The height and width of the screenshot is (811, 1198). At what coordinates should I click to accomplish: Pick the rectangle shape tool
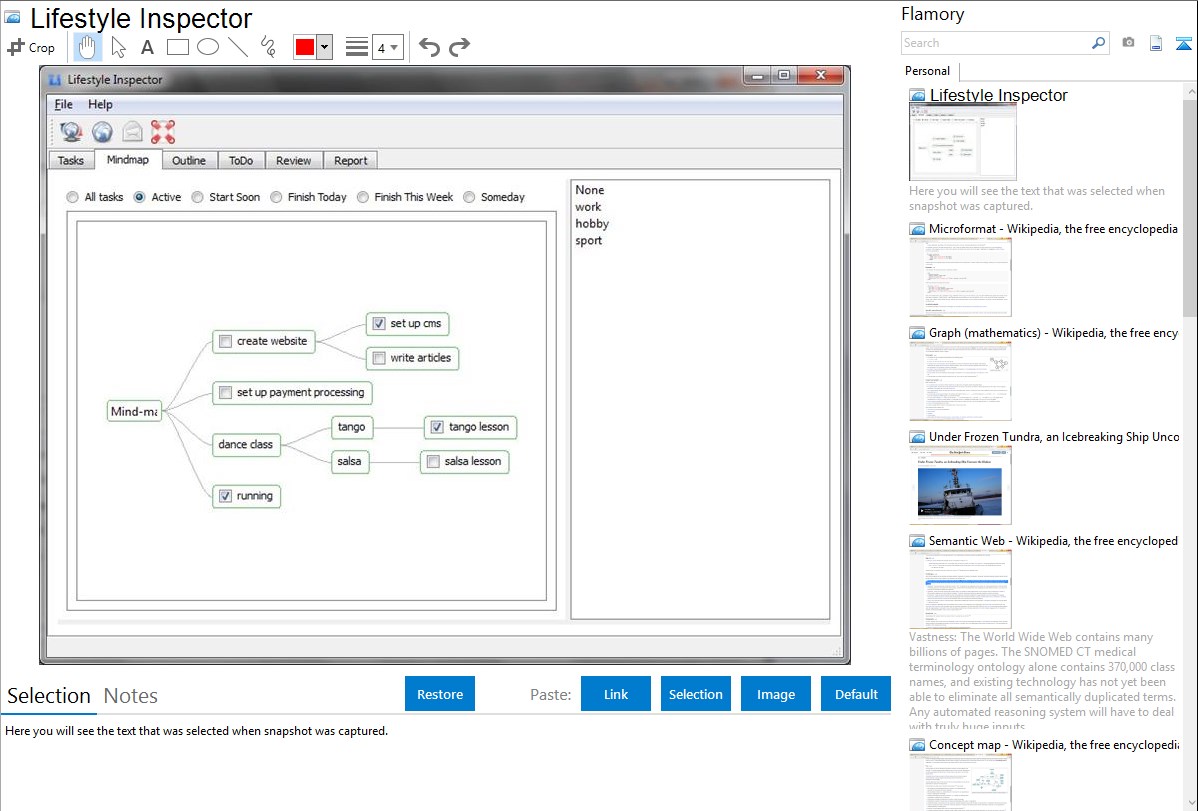177,47
